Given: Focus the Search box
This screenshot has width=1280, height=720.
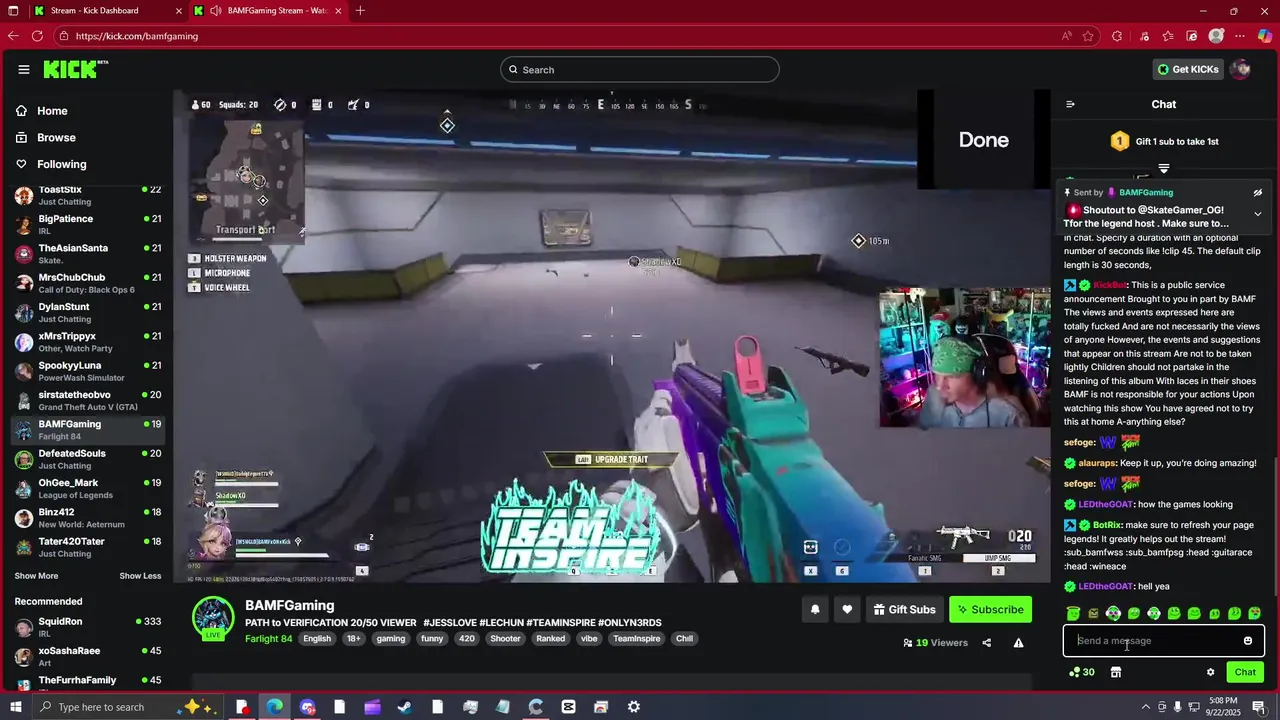Looking at the screenshot, I should point(640,69).
